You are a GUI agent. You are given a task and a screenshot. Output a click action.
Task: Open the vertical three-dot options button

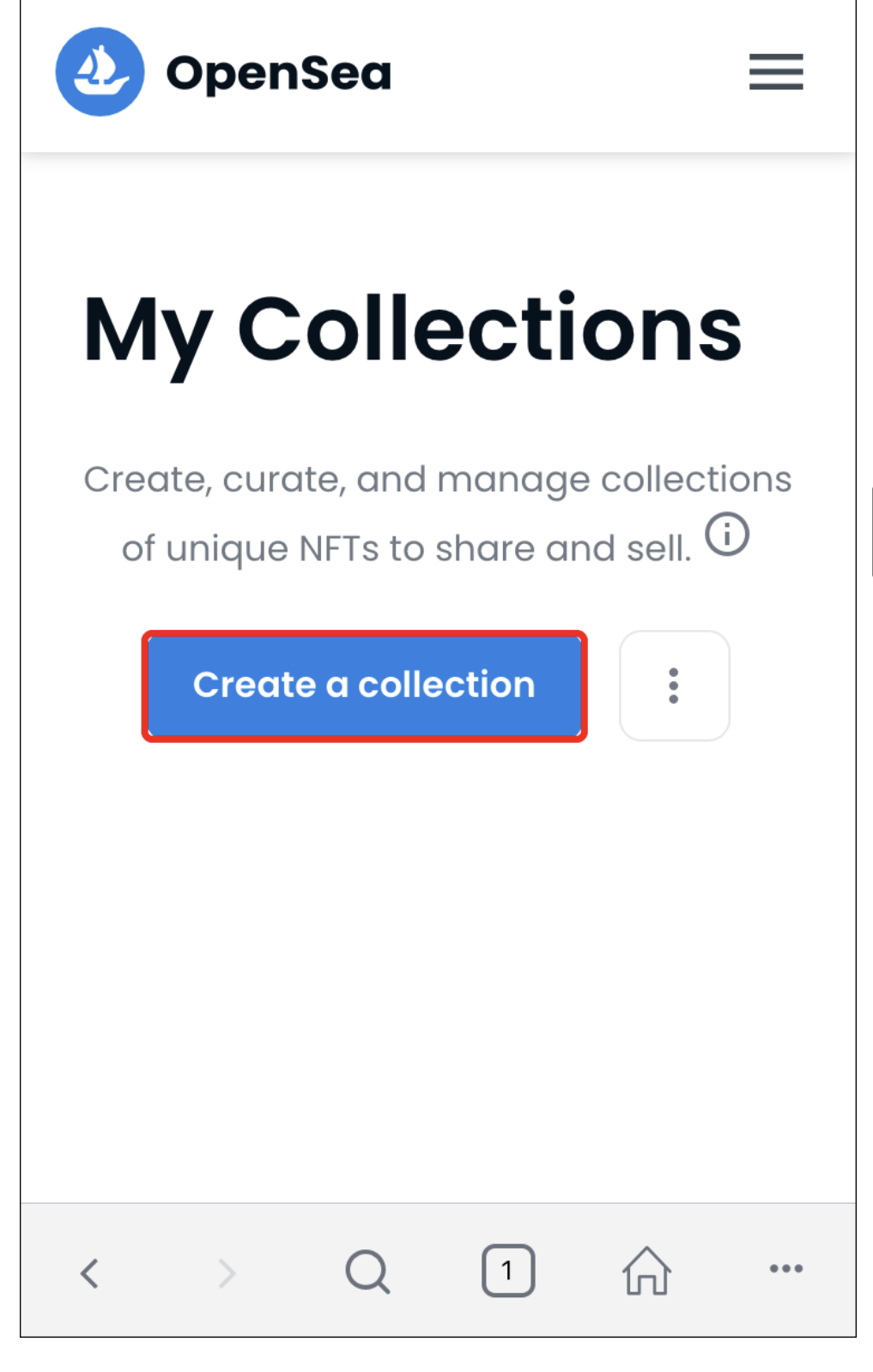[x=675, y=686]
